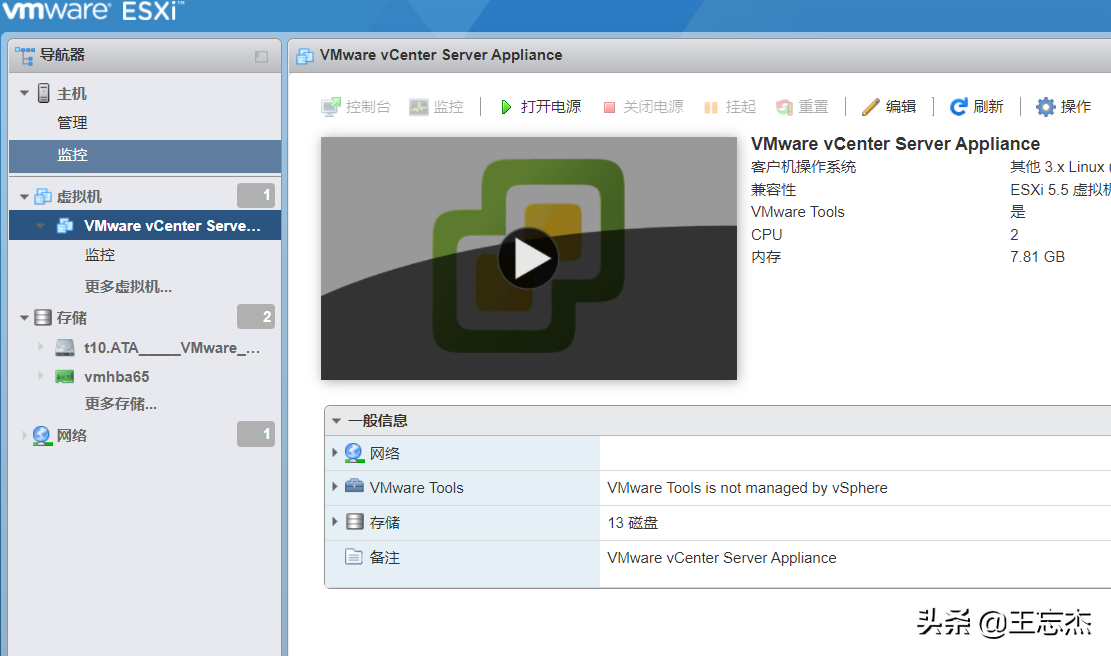Image resolution: width=1111 pixels, height=656 pixels.
Task: Click the green play power-on icon
Action: (506, 107)
